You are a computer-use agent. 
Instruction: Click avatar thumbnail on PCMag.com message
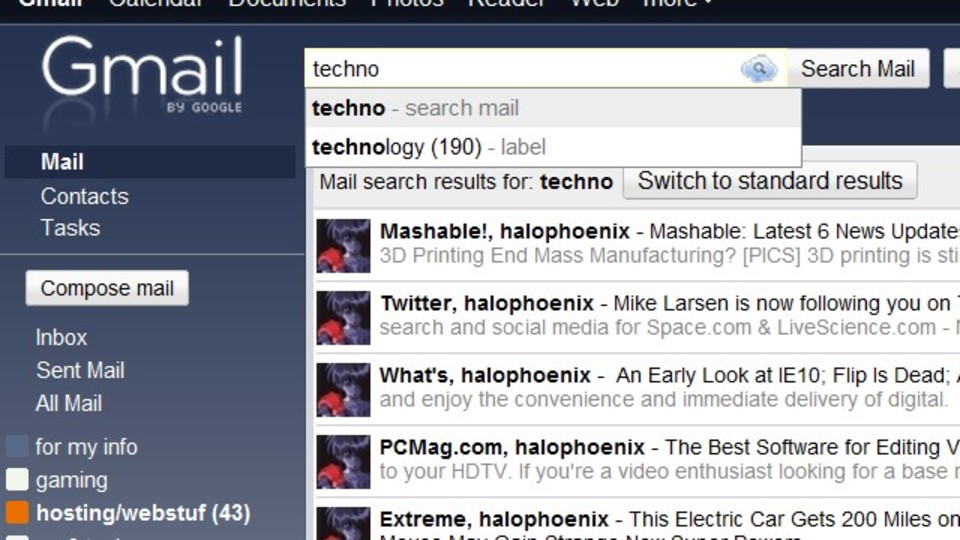pyautogui.click(x=343, y=462)
